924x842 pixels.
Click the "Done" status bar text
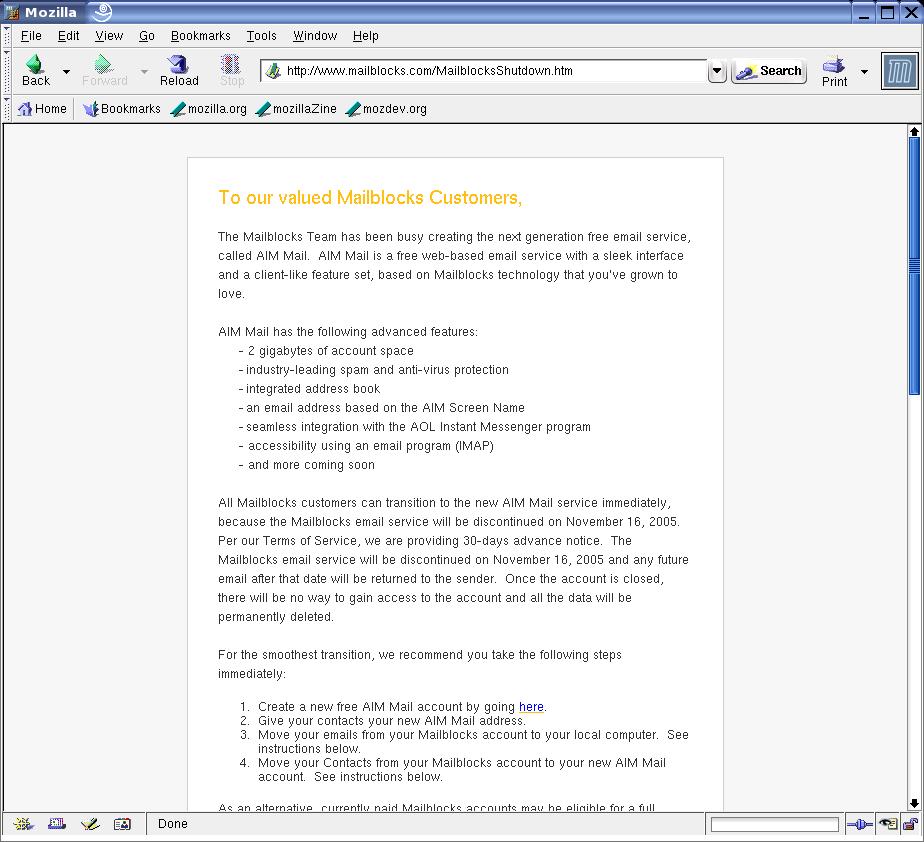173,824
